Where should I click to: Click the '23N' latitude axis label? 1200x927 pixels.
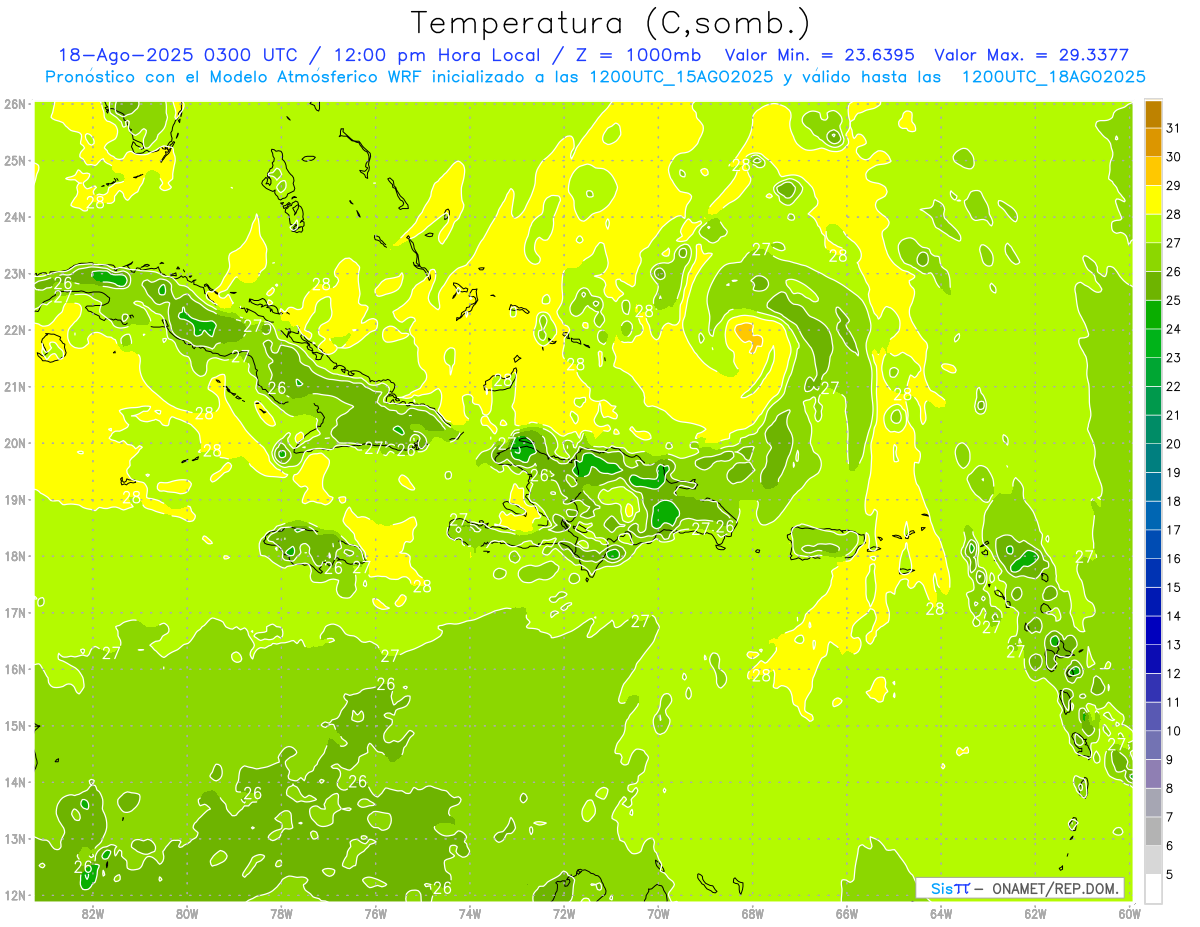(x=14, y=274)
